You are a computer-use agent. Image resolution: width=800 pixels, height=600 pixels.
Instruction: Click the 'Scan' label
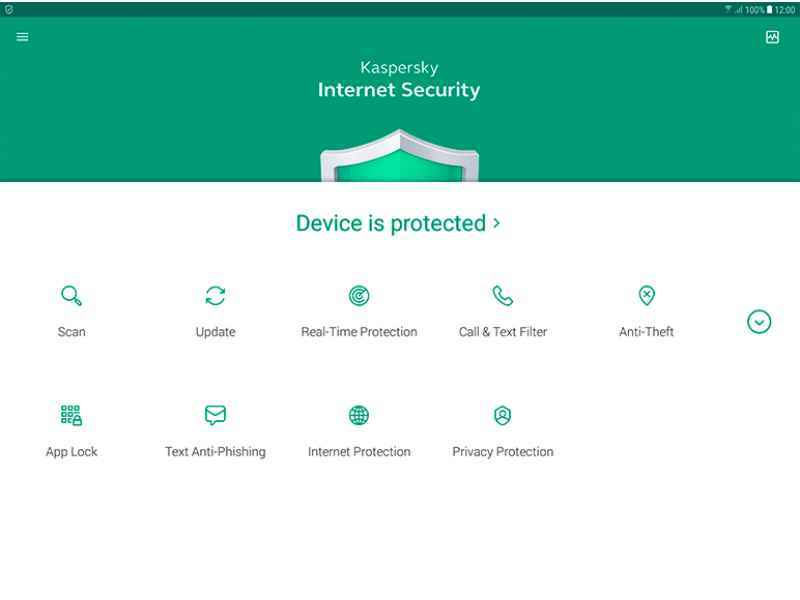pyautogui.click(x=71, y=332)
